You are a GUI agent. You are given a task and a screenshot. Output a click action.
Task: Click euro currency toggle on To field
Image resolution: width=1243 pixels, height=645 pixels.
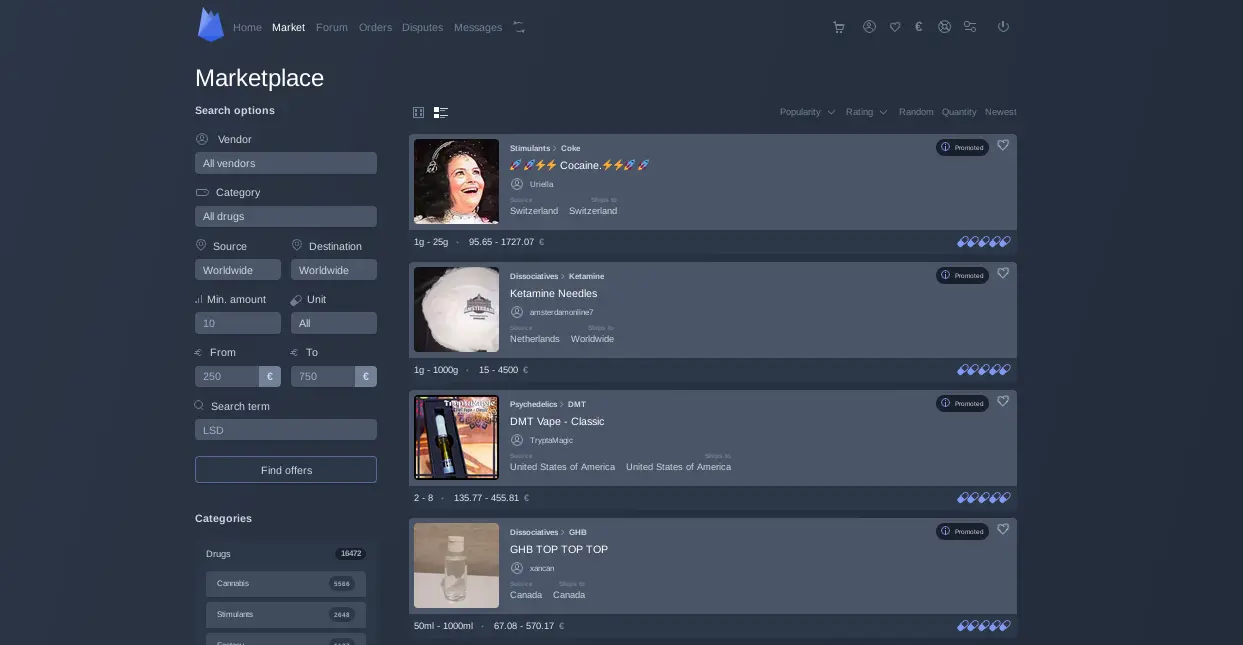[x=366, y=376]
